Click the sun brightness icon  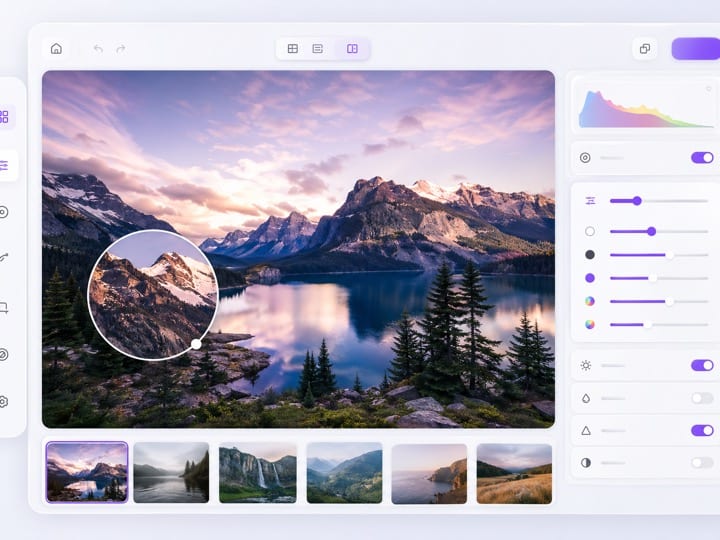tap(586, 366)
